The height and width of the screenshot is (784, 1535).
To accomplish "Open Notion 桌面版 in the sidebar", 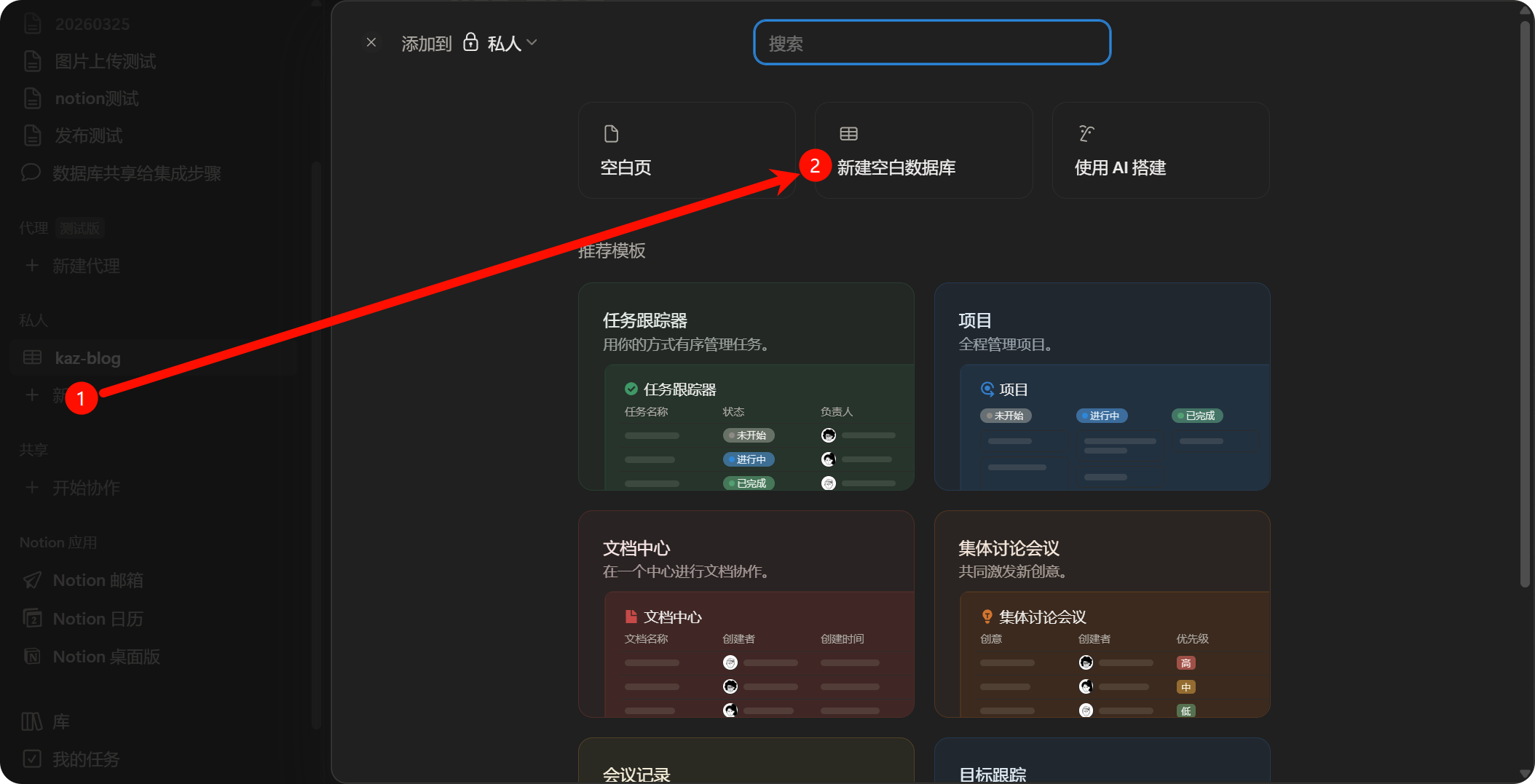I will pyautogui.click(x=106, y=657).
